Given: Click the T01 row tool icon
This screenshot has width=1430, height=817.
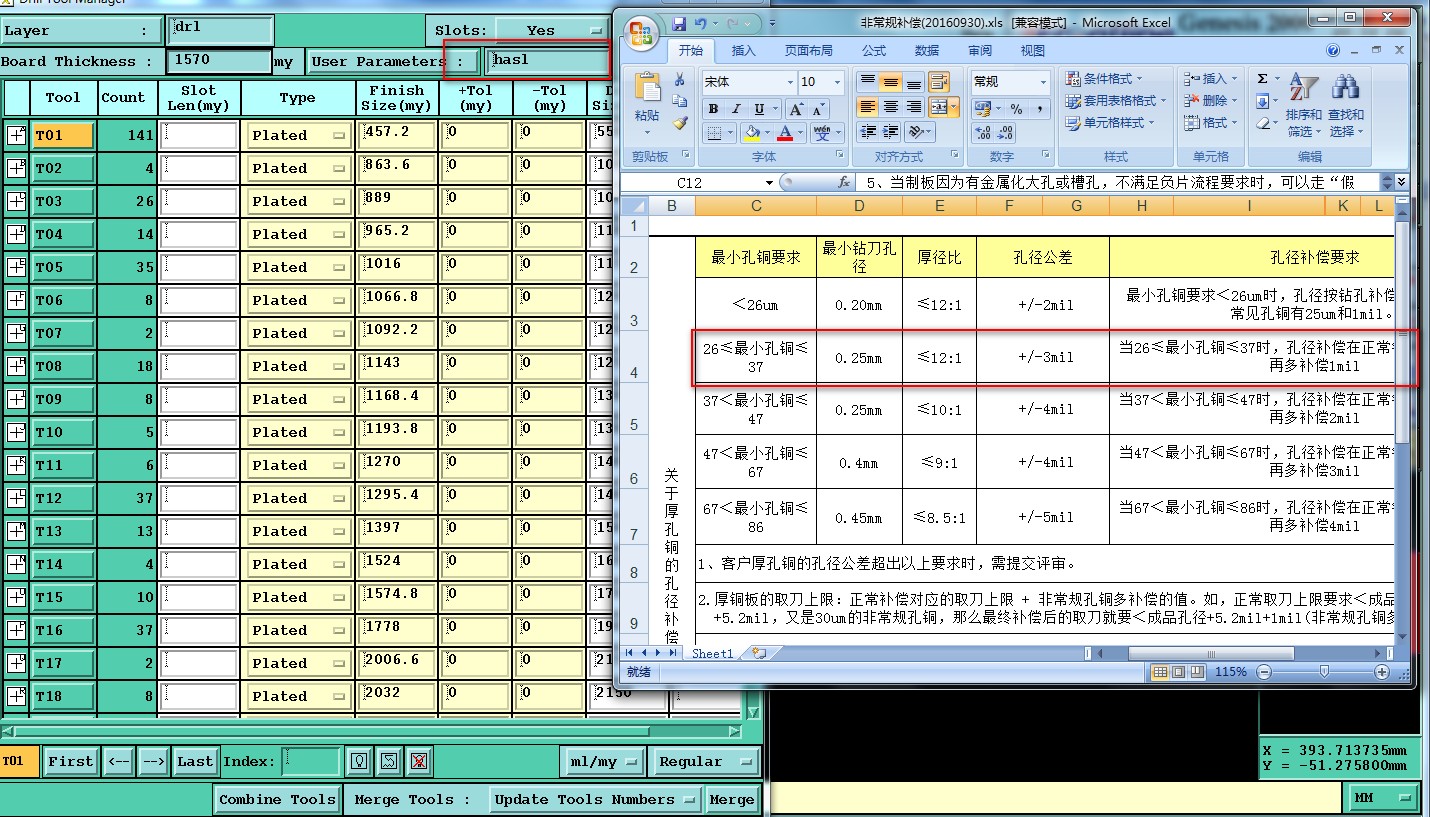Looking at the screenshot, I should pyautogui.click(x=17, y=135).
